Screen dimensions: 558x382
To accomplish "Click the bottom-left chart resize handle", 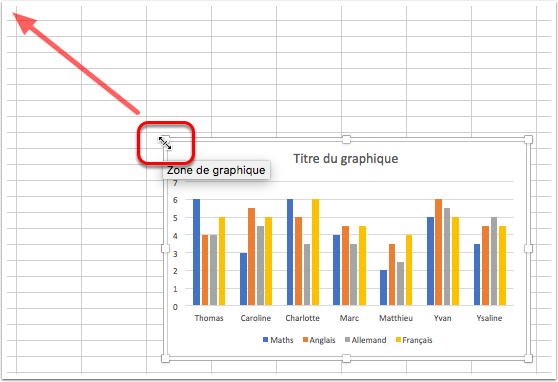I will (165, 359).
